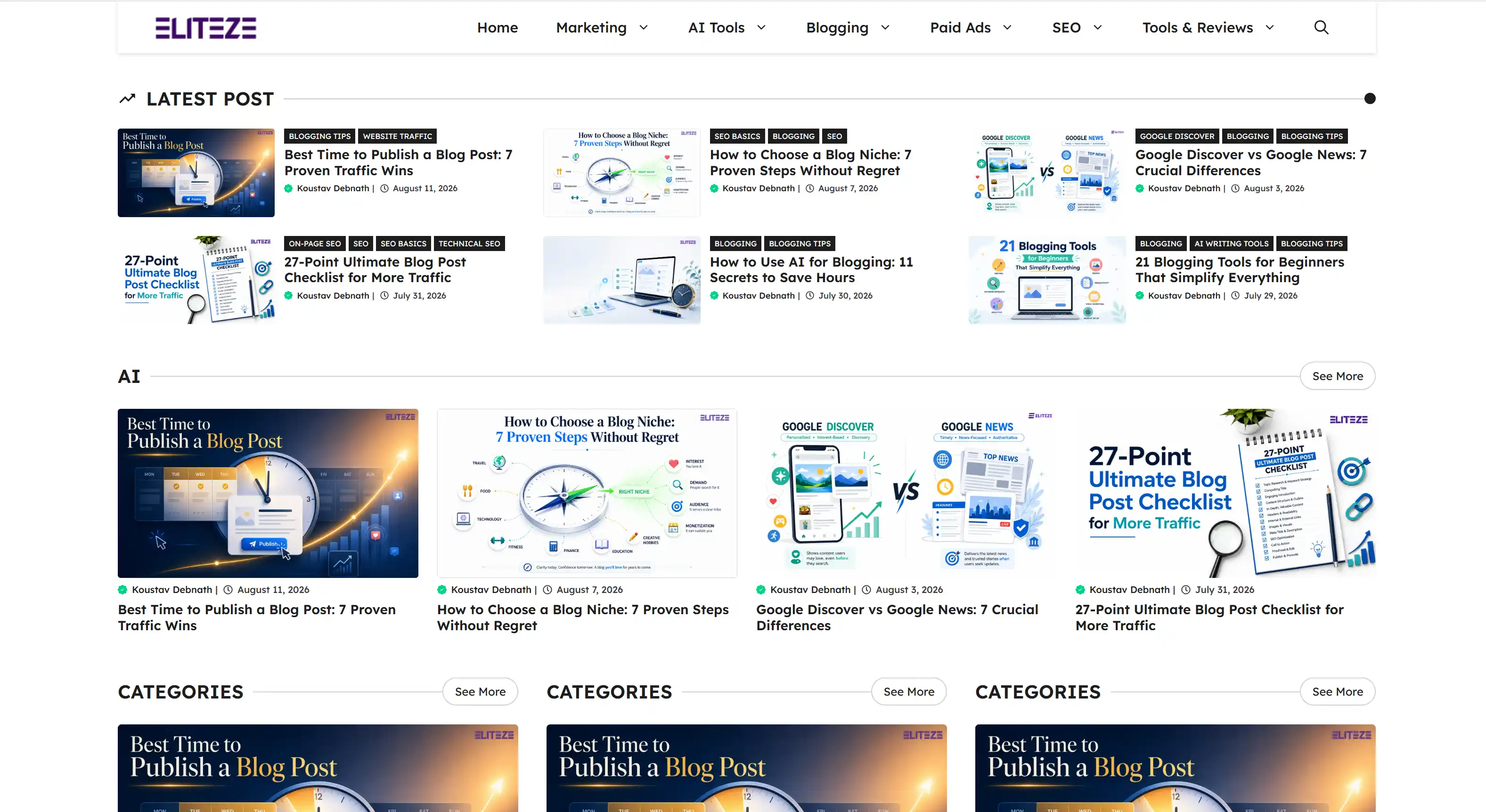The image size is (1486, 812).
Task: Click the 21 Blogging Tools thumbnail
Action: tap(1047, 280)
